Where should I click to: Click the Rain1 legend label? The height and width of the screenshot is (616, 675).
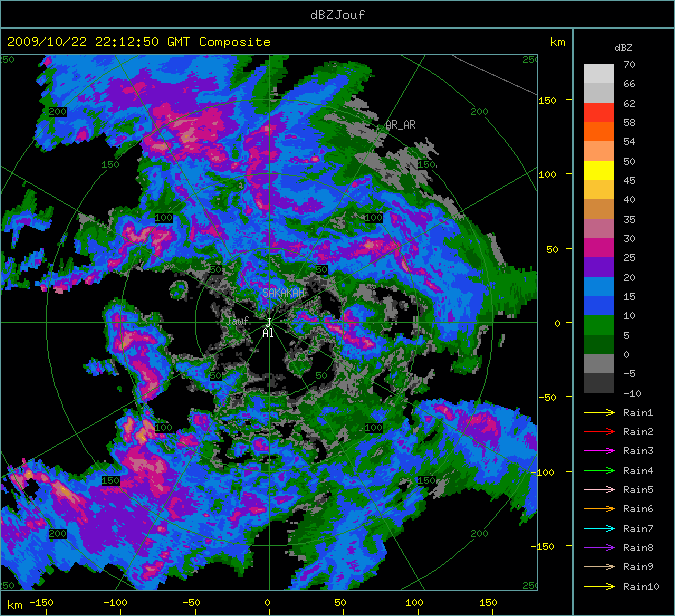[x=638, y=412]
